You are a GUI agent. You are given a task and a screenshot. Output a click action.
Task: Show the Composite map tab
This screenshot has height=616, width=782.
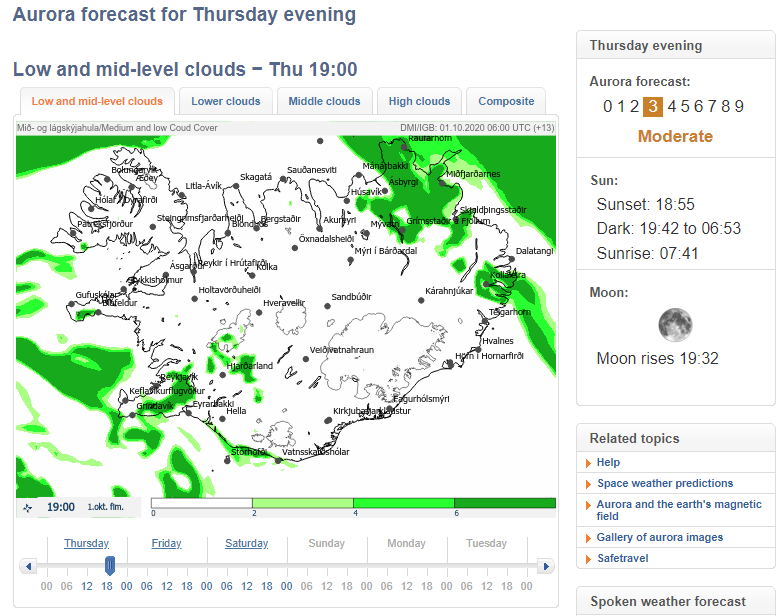(506, 101)
